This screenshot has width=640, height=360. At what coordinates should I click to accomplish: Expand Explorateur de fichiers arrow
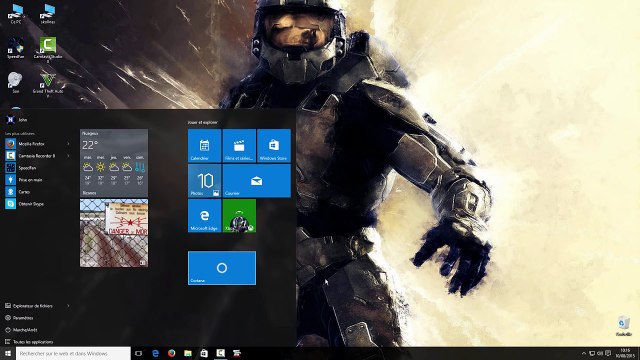click(68, 306)
